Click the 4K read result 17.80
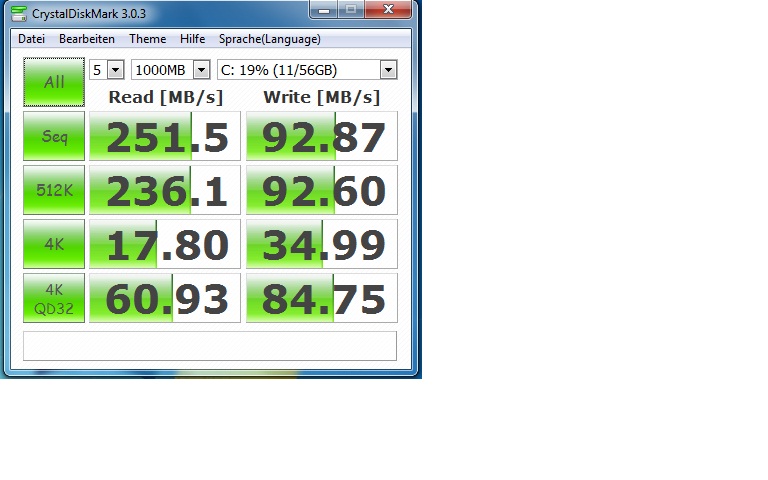The height and width of the screenshot is (480, 768). coord(165,243)
